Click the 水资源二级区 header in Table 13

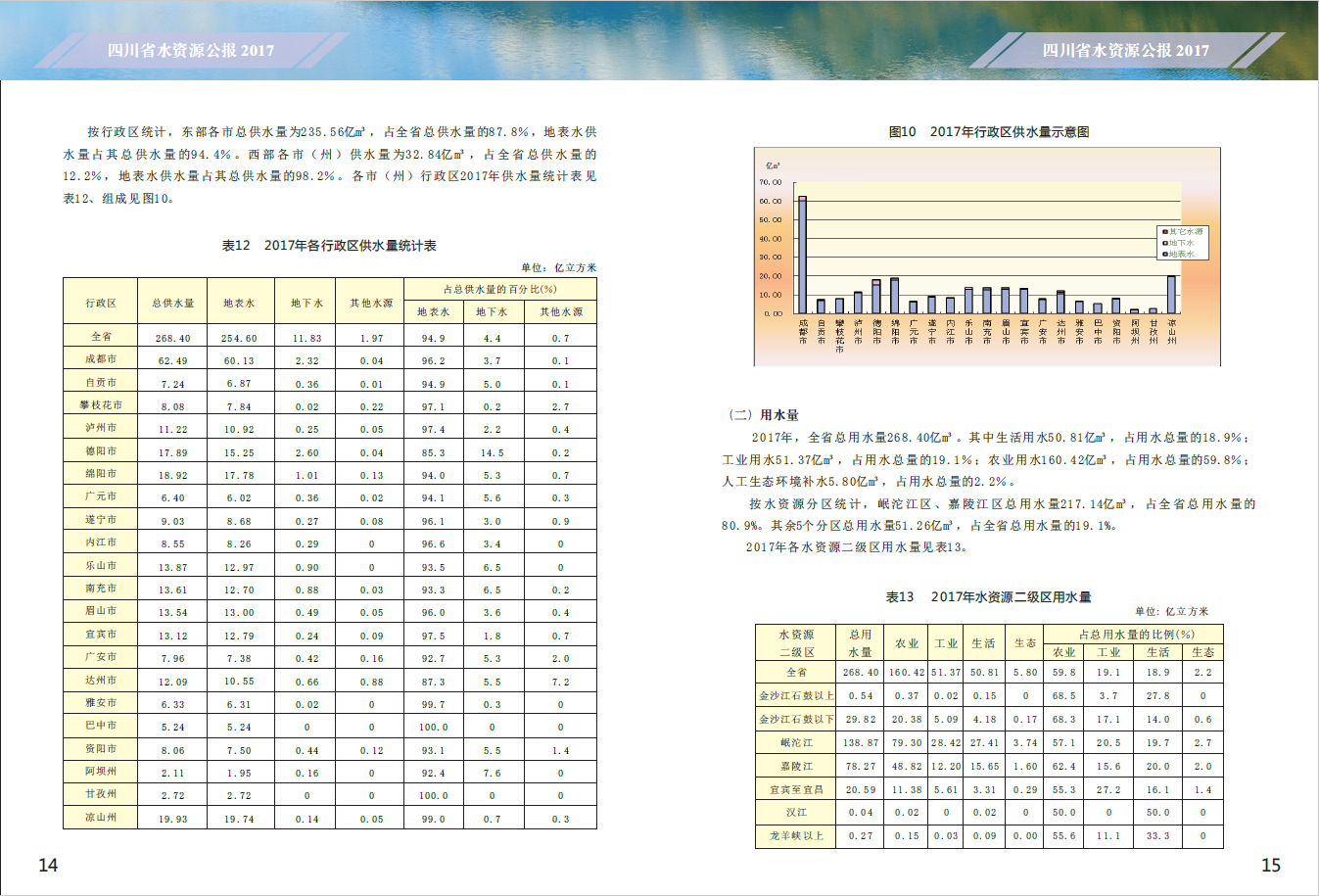tap(796, 643)
